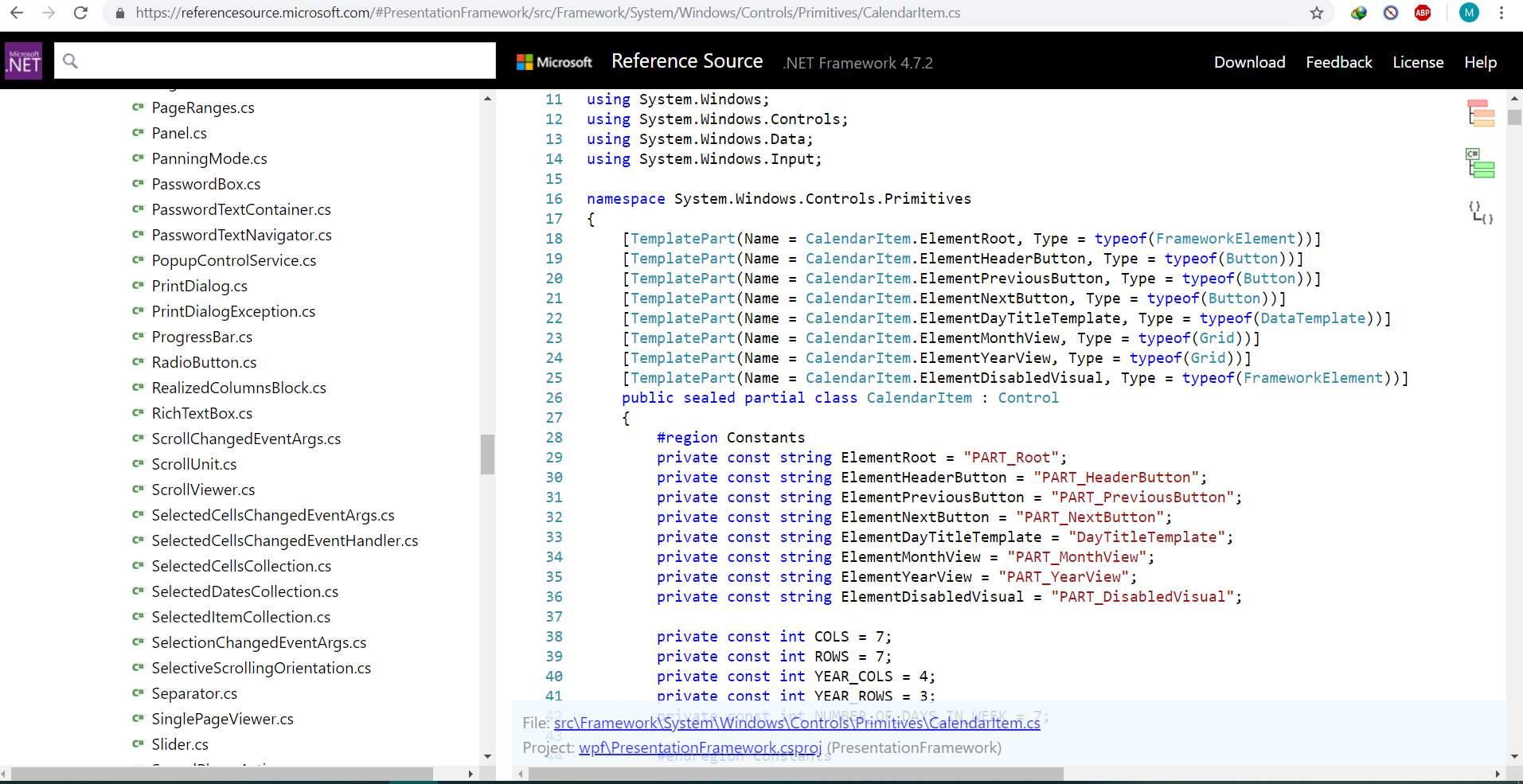Open SelectedDatesCollection.cs in file tree
The height and width of the screenshot is (784, 1523).
pos(245,591)
